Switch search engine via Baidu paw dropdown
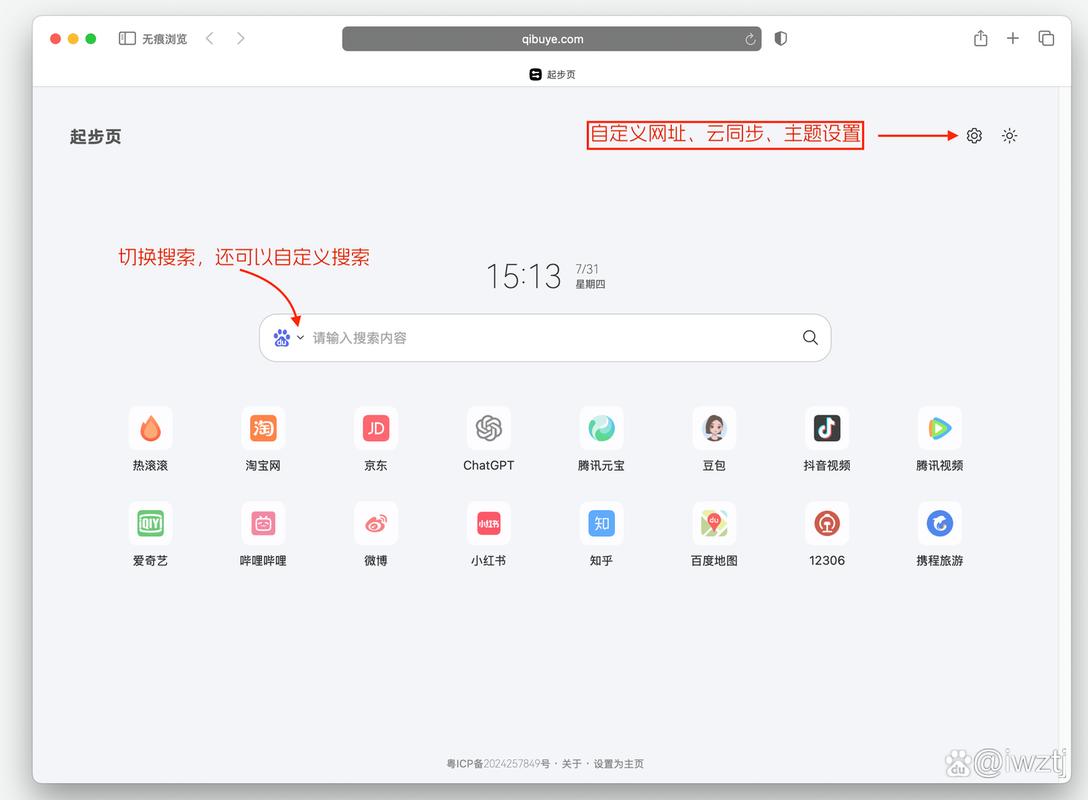The image size is (1088, 800). [x=288, y=338]
